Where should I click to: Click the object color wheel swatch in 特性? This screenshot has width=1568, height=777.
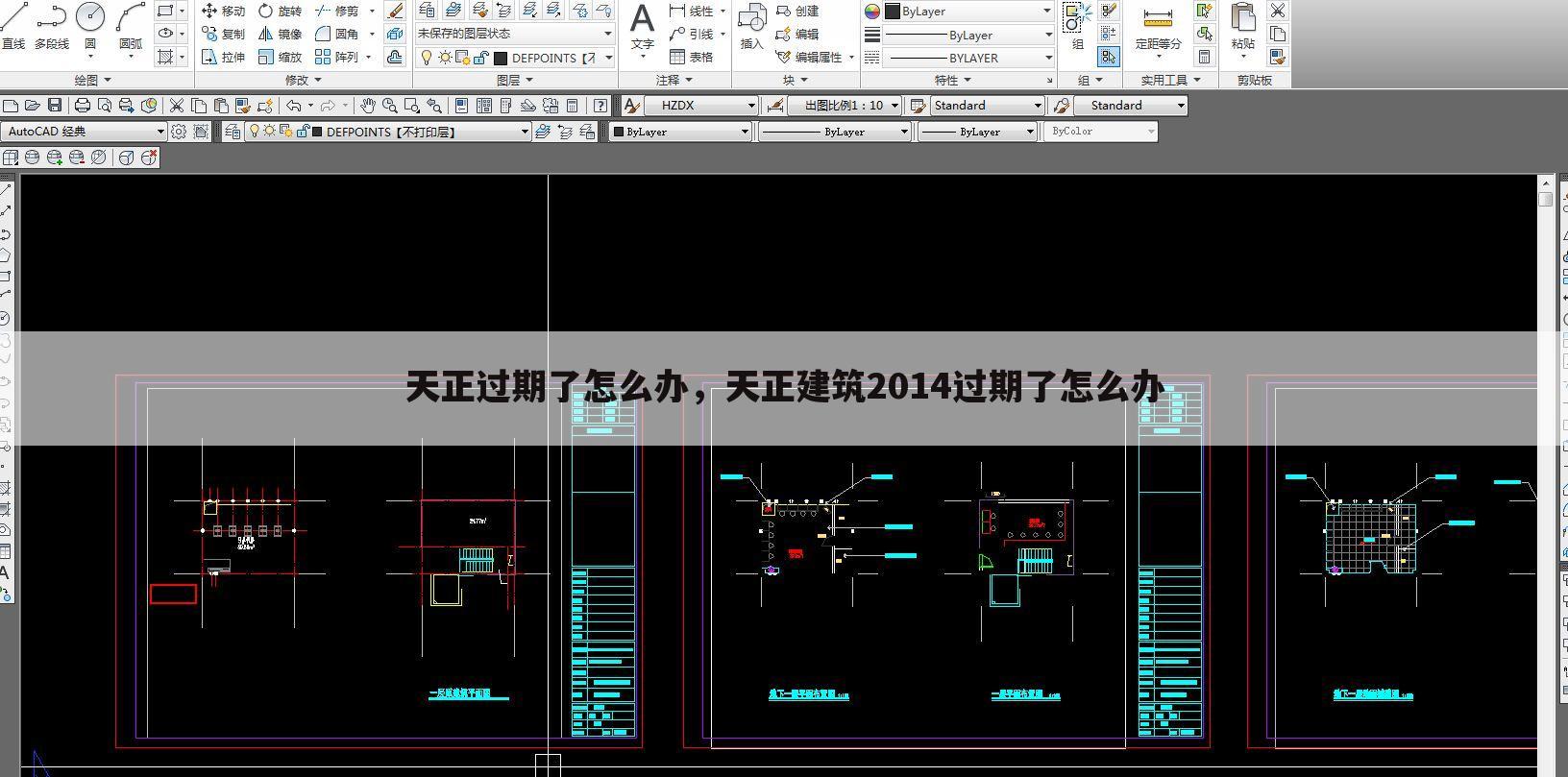point(872,12)
